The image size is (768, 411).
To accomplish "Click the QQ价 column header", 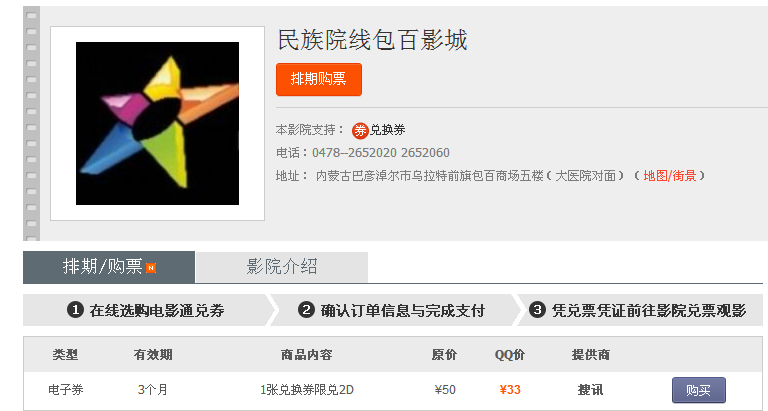I will (510, 355).
